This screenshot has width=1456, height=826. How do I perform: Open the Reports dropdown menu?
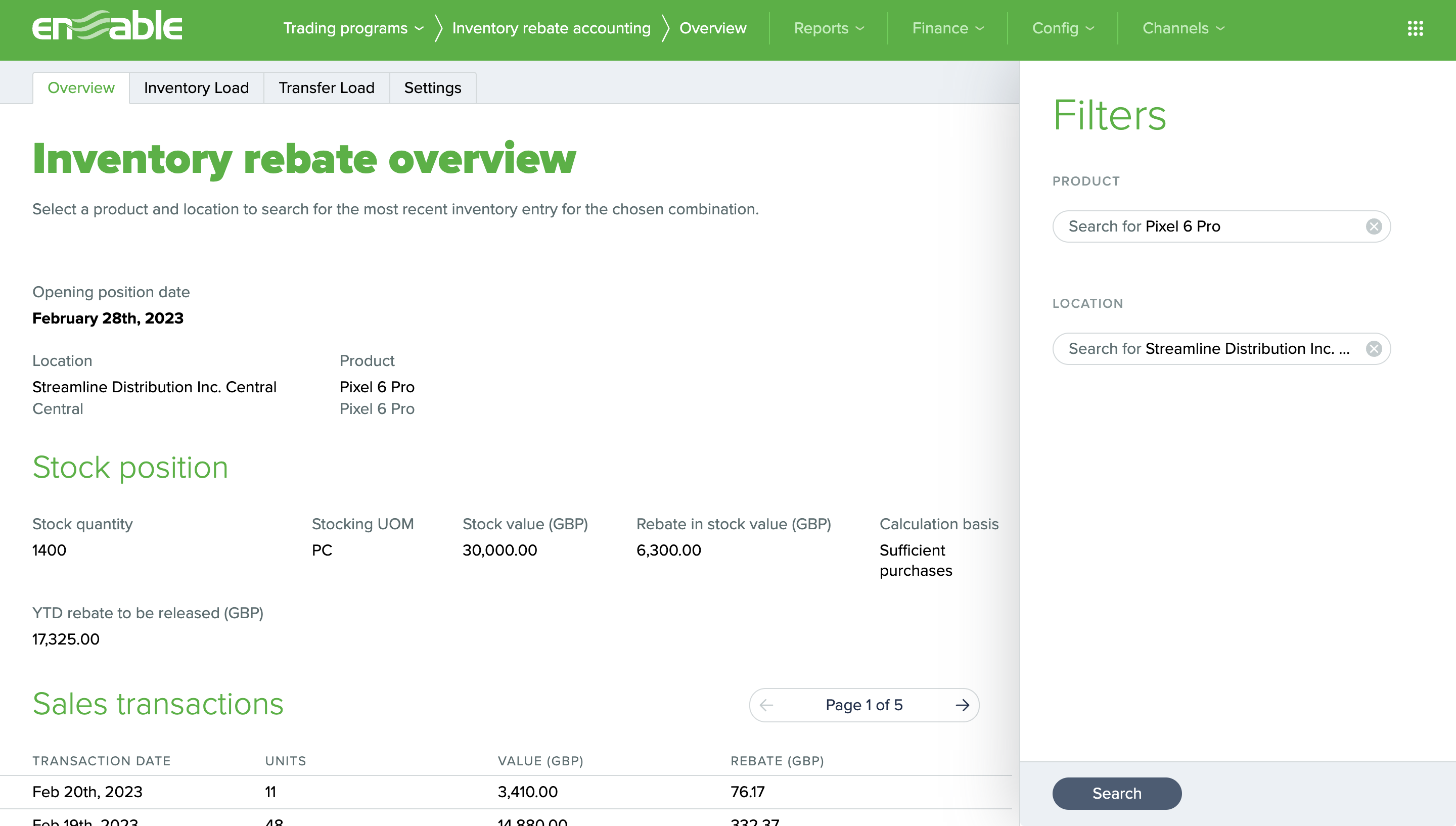click(828, 28)
